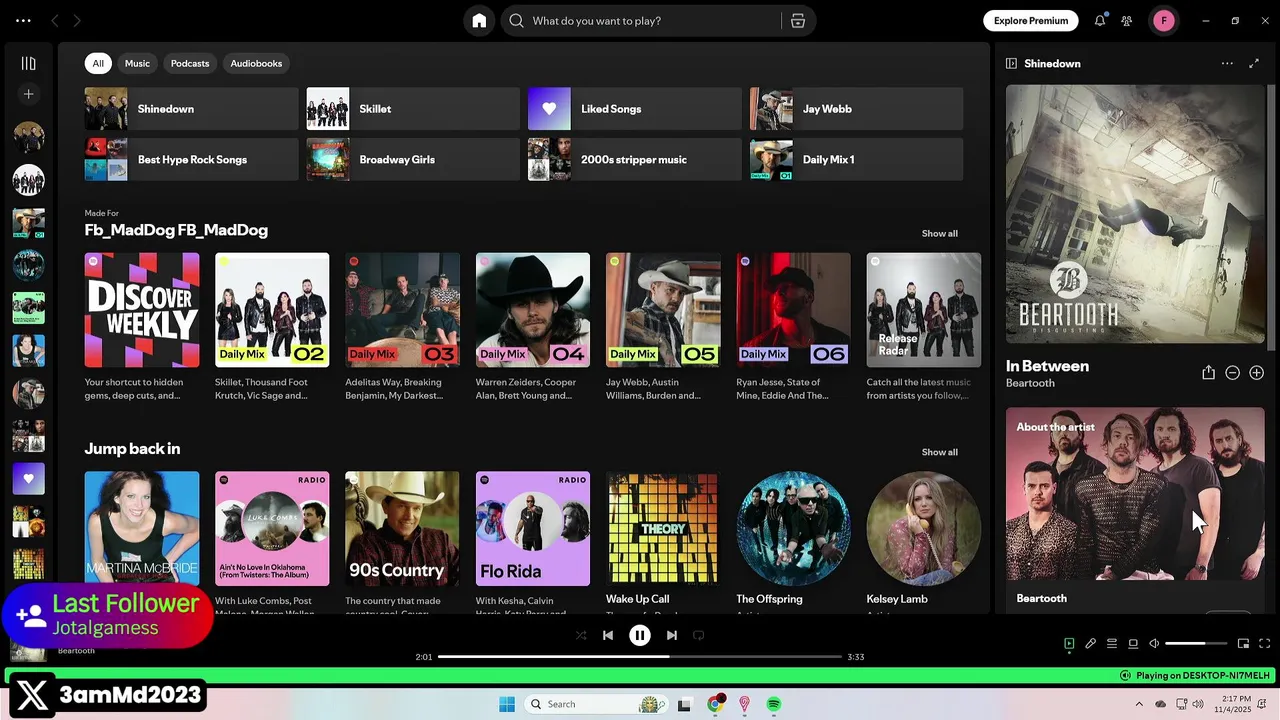Expand Now Playing view to full size
The width and height of the screenshot is (1280, 720).
[1254, 63]
